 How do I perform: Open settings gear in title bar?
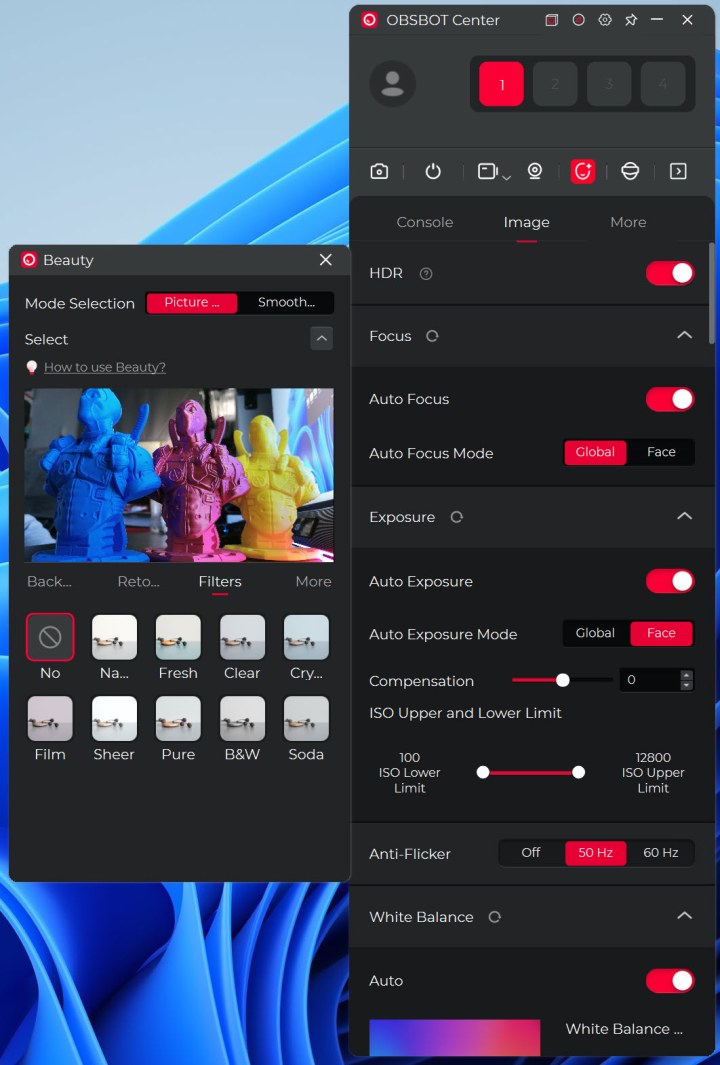[605, 20]
